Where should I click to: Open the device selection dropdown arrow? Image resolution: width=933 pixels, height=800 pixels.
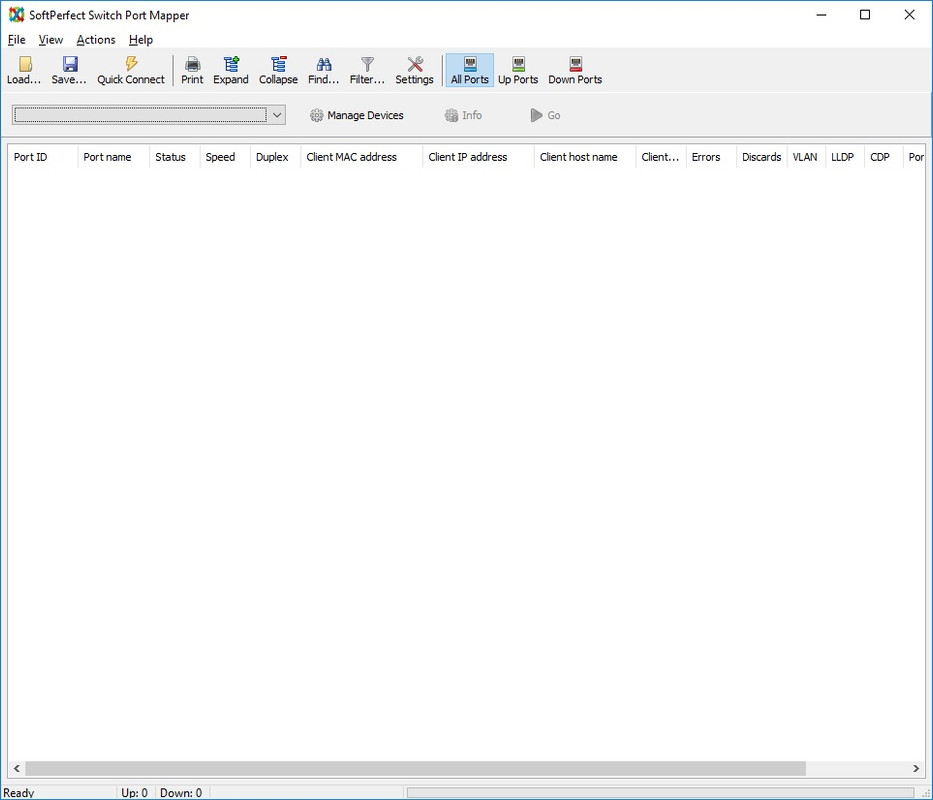pyautogui.click(x=277, y=115)
